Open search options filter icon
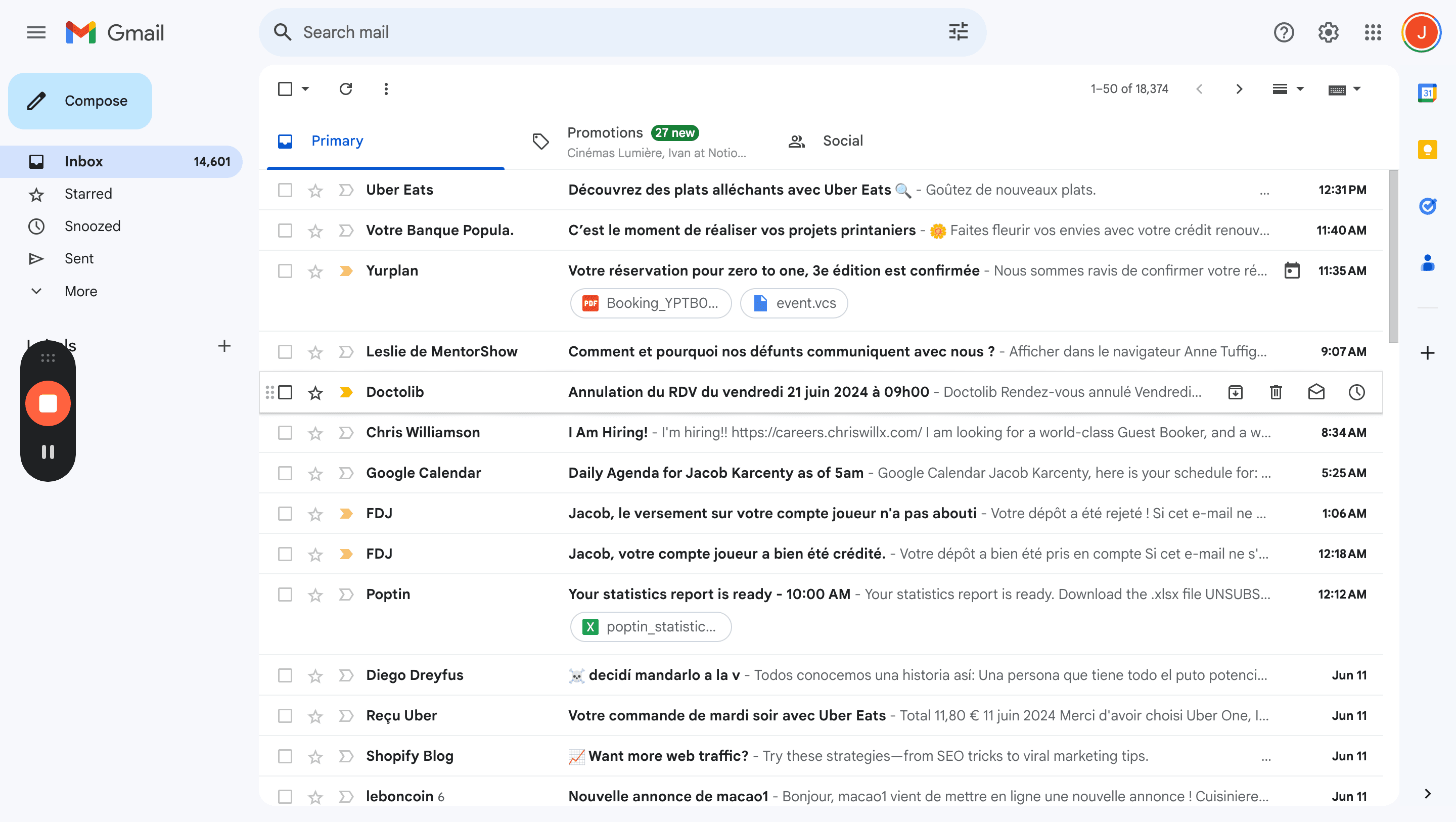This screenshot has width=1456, height=822. tap(959, 32)
